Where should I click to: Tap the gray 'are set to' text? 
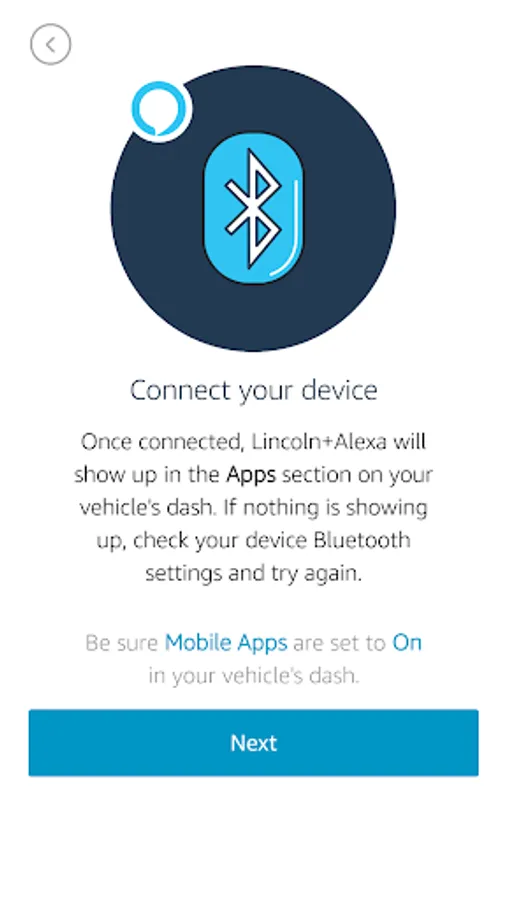click(x=340, y=642)
